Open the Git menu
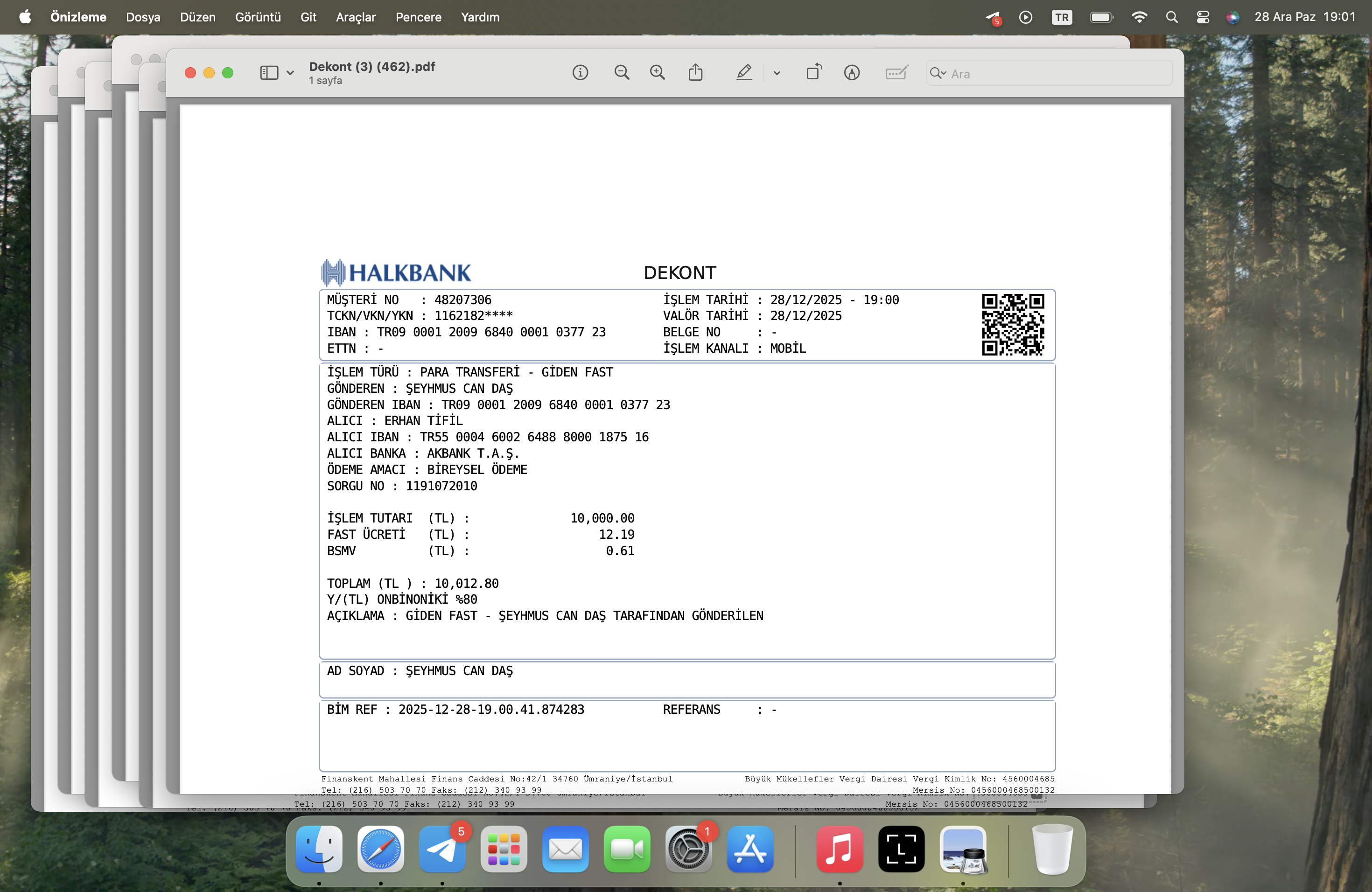The width and height of the screenshot is (1372, 892). 308,17
